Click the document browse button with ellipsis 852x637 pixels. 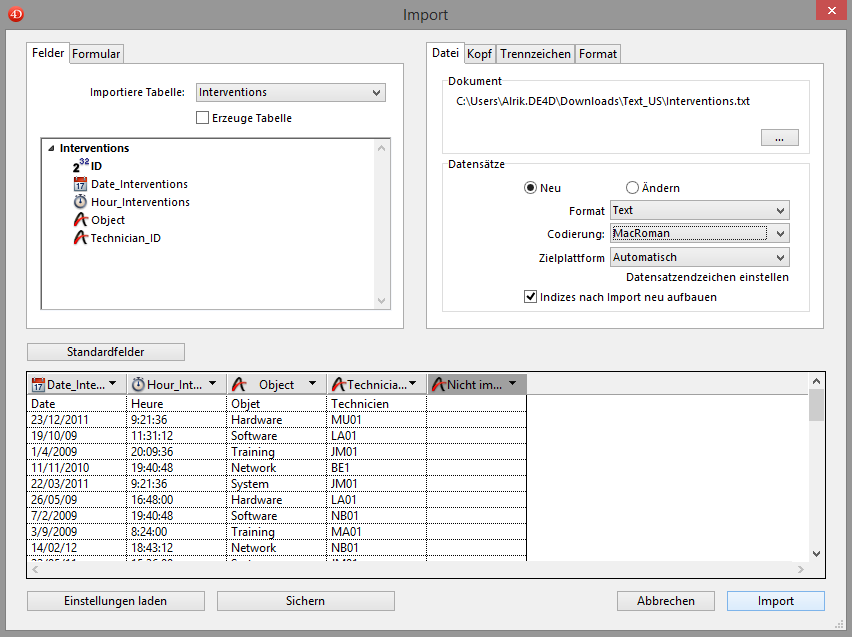click(779, 137)
